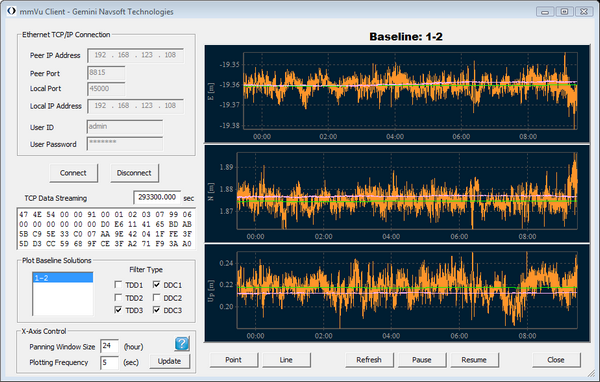Click the Connect button
600x382 pixels.
[x=73, y=173]
